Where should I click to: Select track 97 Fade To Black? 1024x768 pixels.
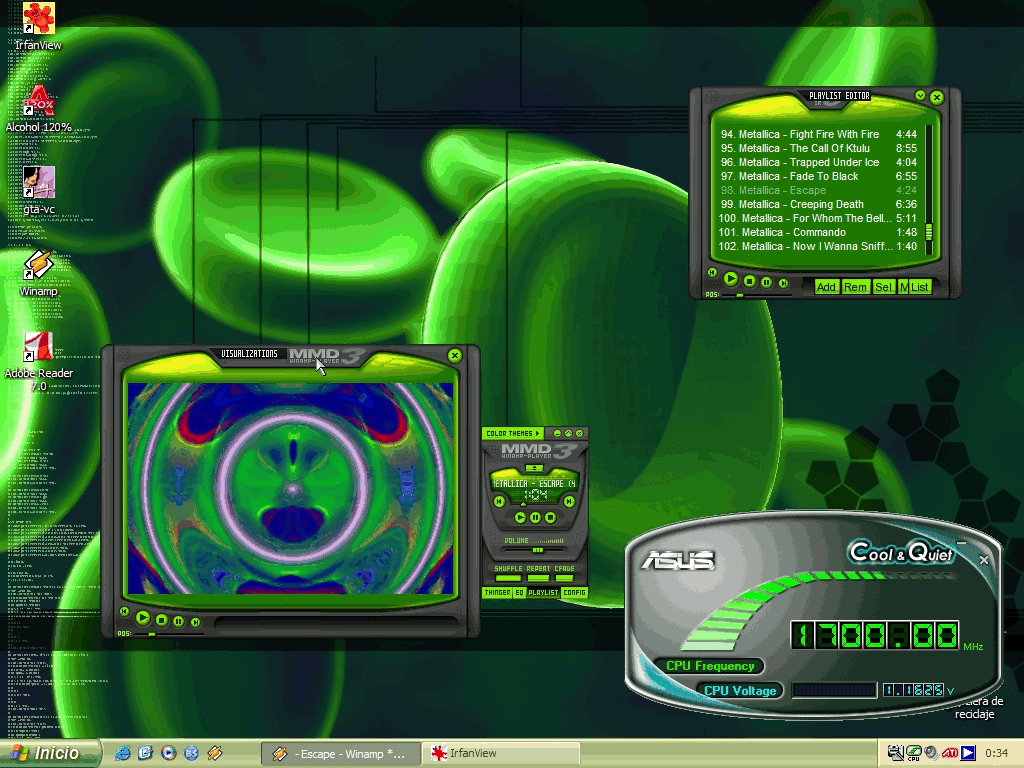tap(818, 176)
